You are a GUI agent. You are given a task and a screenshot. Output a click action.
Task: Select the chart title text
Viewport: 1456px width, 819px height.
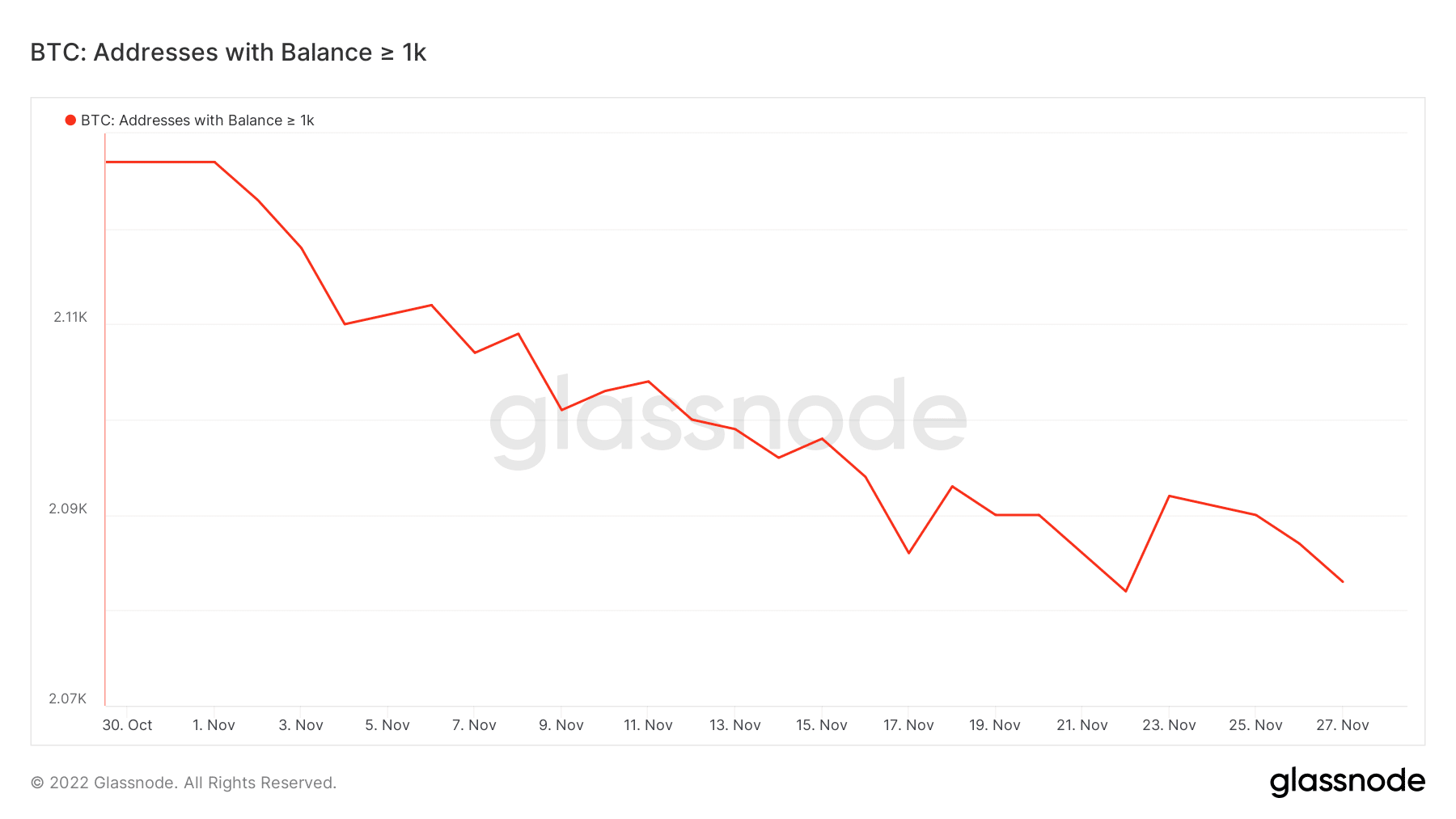(x=228, y=53)
